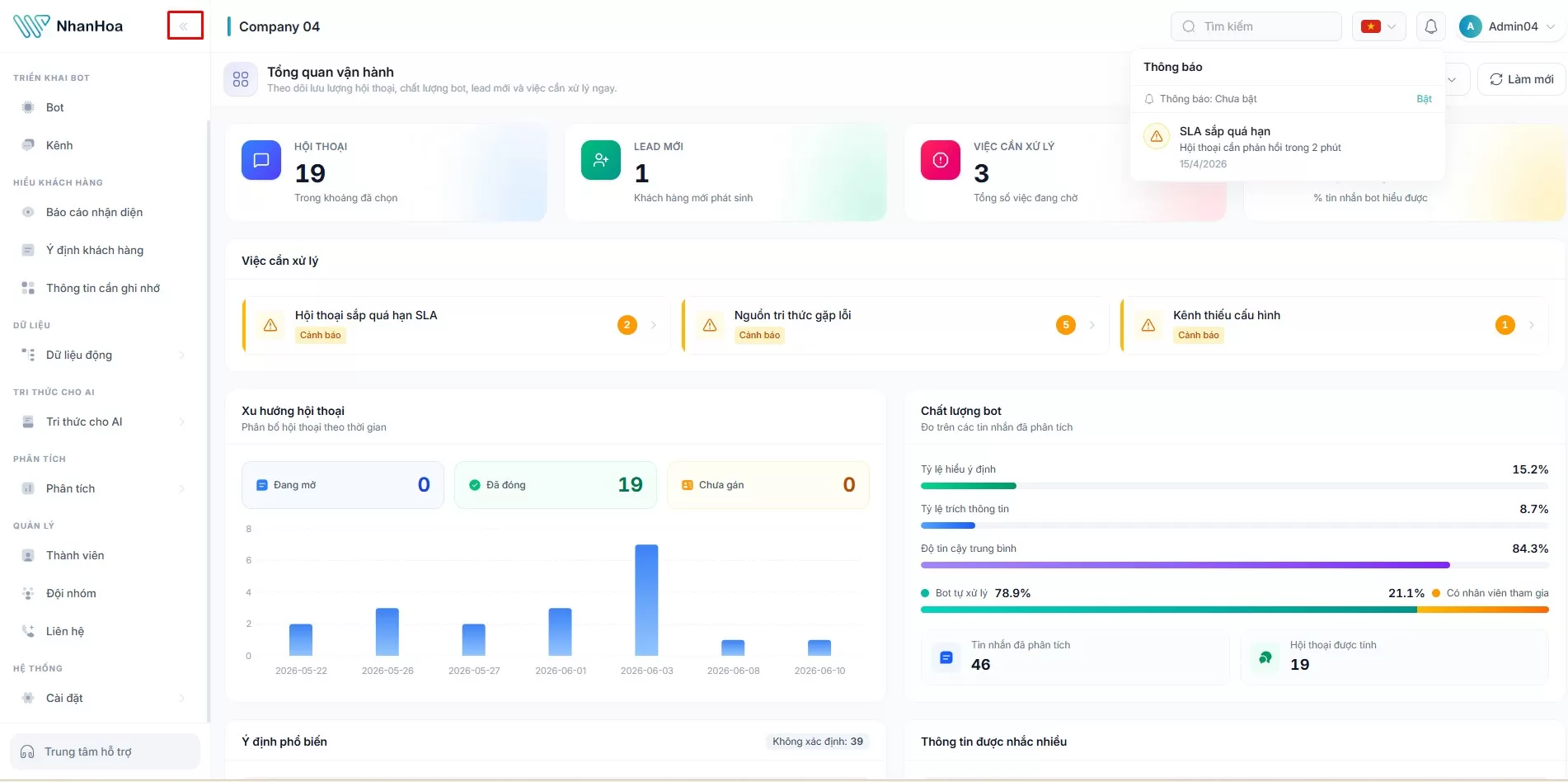Toggle the Đã đóng conversation filter
Image resolution: width=1568 pixels, height=782 pixels.
click(556, 485)
